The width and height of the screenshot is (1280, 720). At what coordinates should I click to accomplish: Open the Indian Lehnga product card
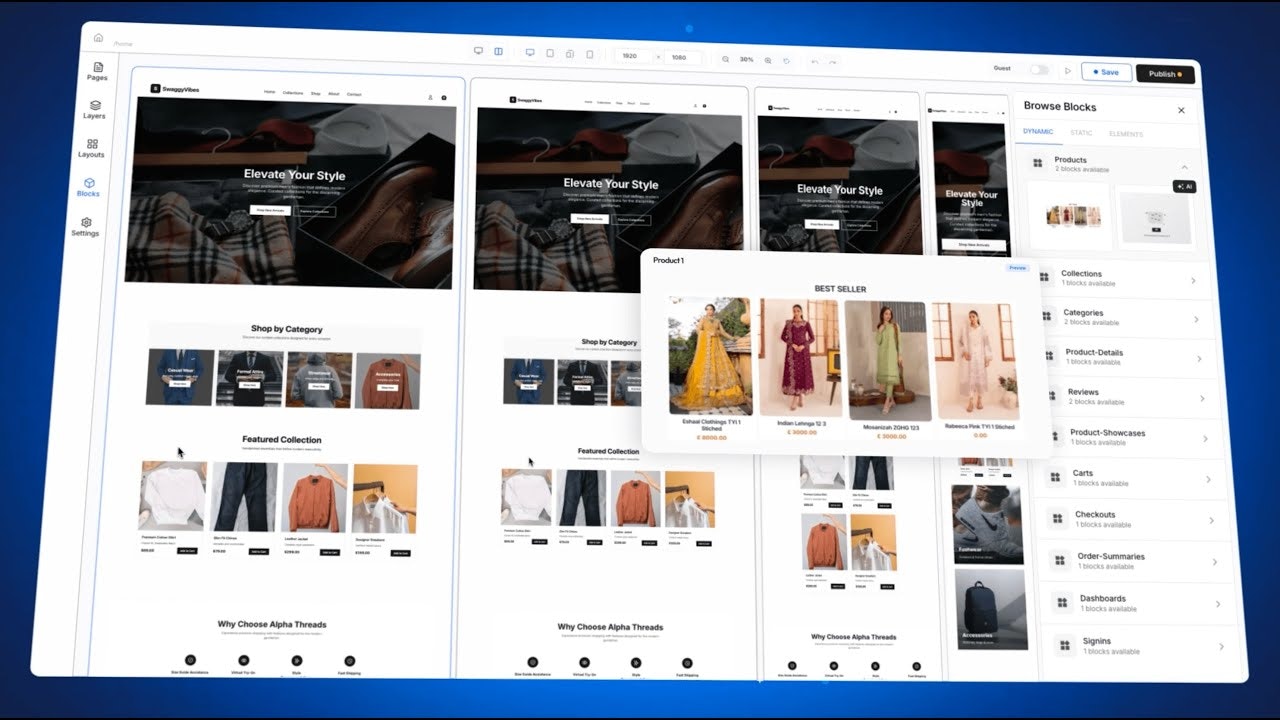click(x=801, y=368)
